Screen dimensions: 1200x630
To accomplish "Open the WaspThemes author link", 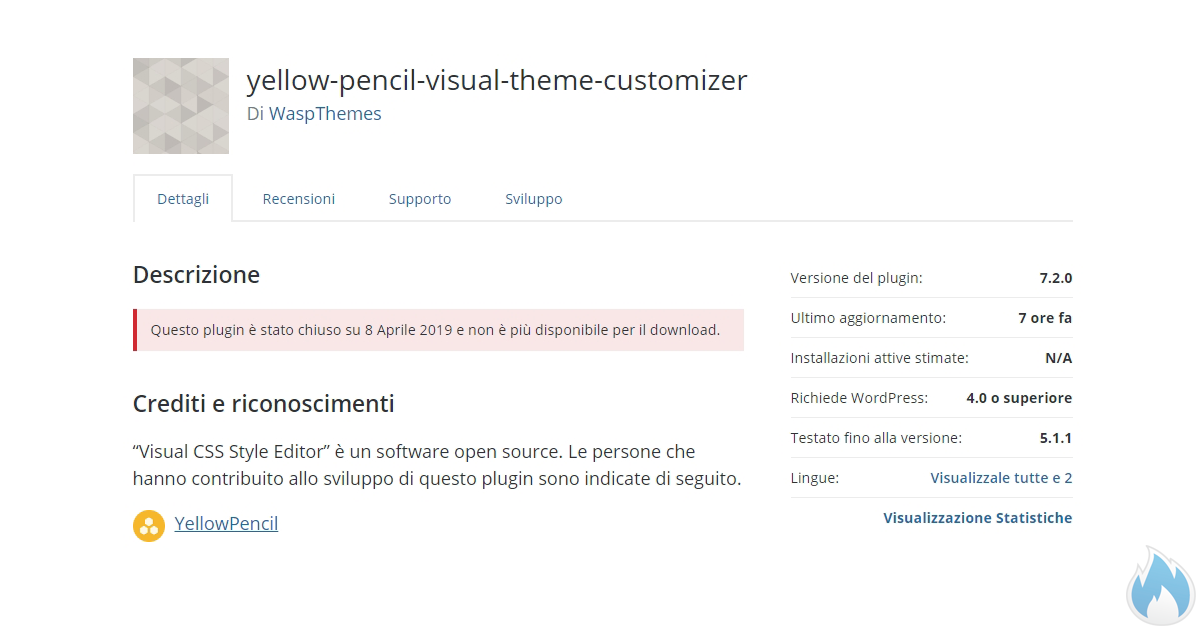I will pyautogui.click(x=325, y=114).
